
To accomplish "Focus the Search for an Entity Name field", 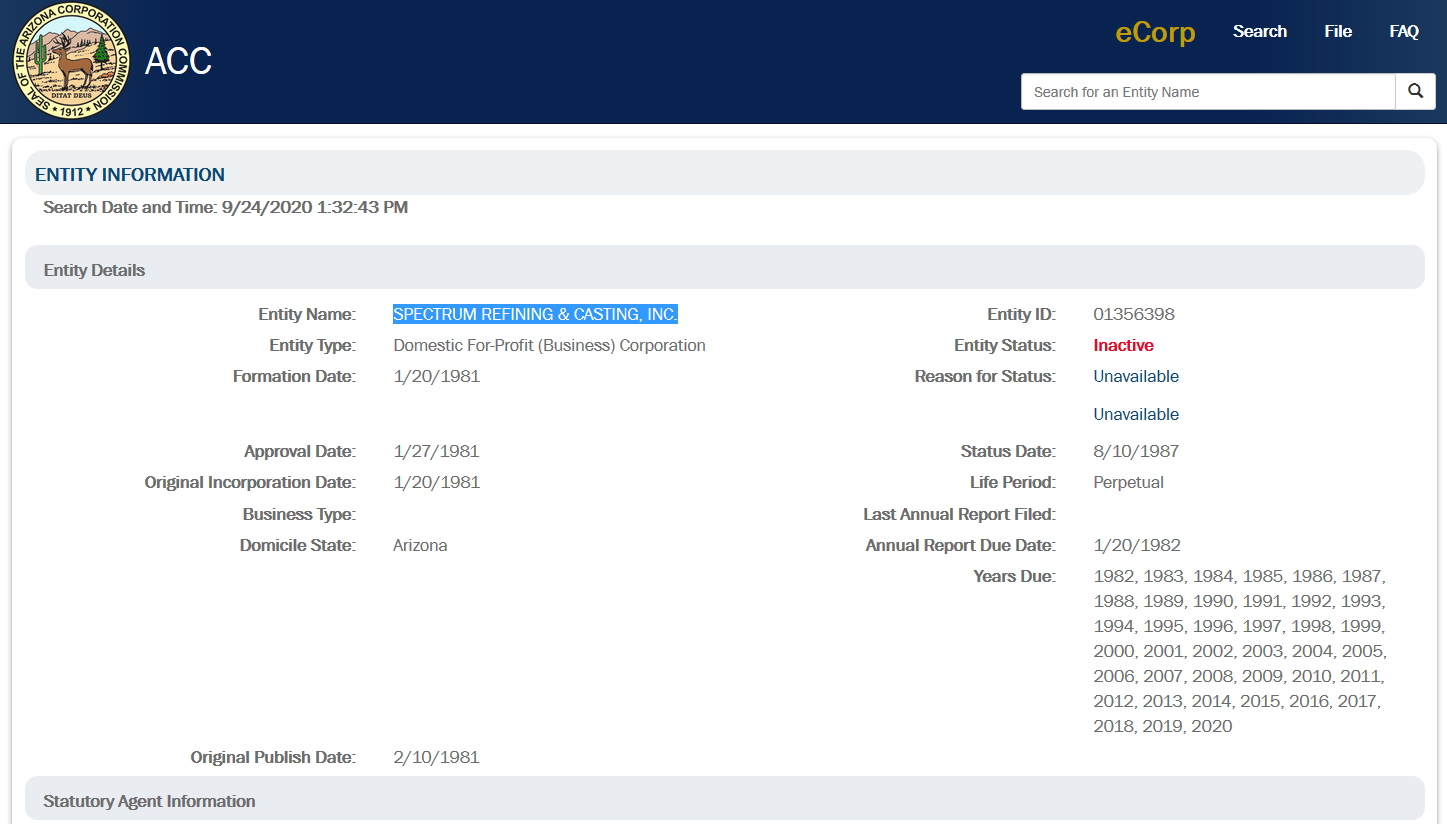I will pyautogui.click(x=1207, y=92).
